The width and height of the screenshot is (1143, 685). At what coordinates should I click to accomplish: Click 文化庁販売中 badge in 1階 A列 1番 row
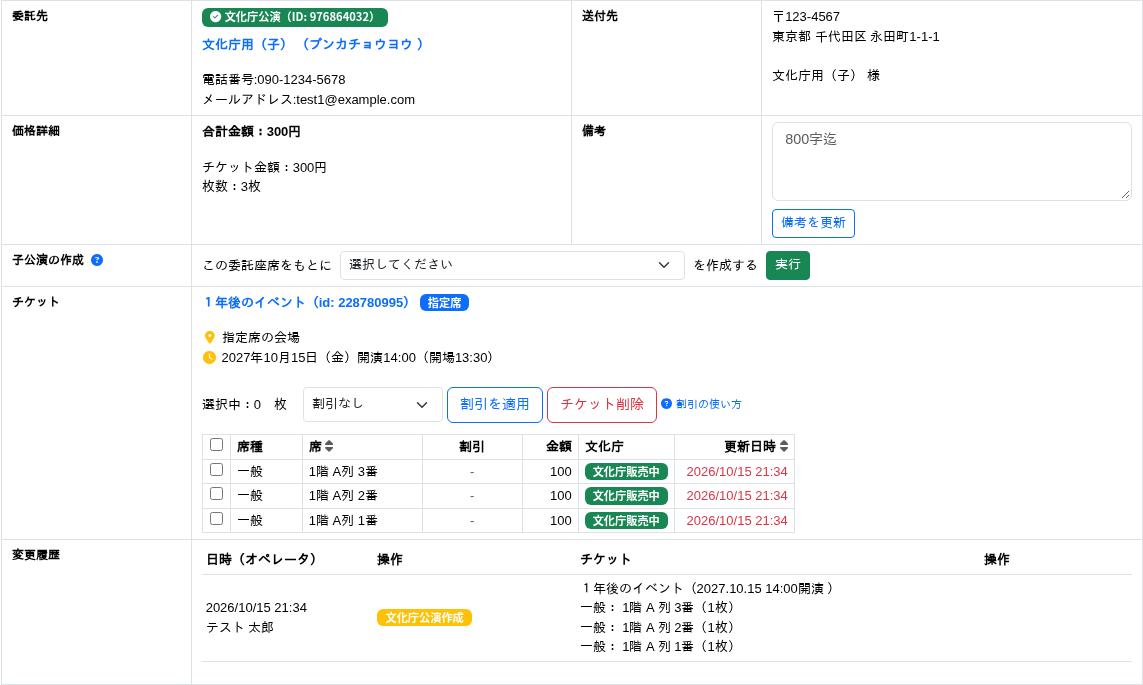pos(626,520)
